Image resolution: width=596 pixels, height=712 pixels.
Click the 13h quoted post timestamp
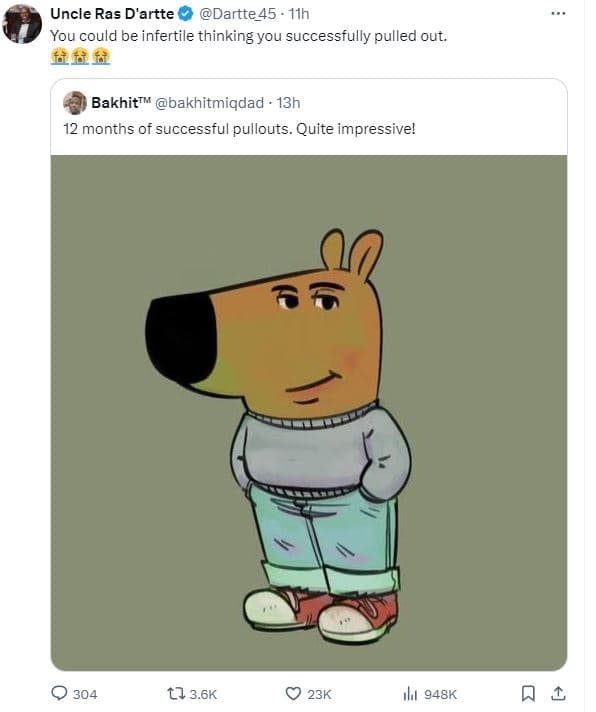click(288, 103)
